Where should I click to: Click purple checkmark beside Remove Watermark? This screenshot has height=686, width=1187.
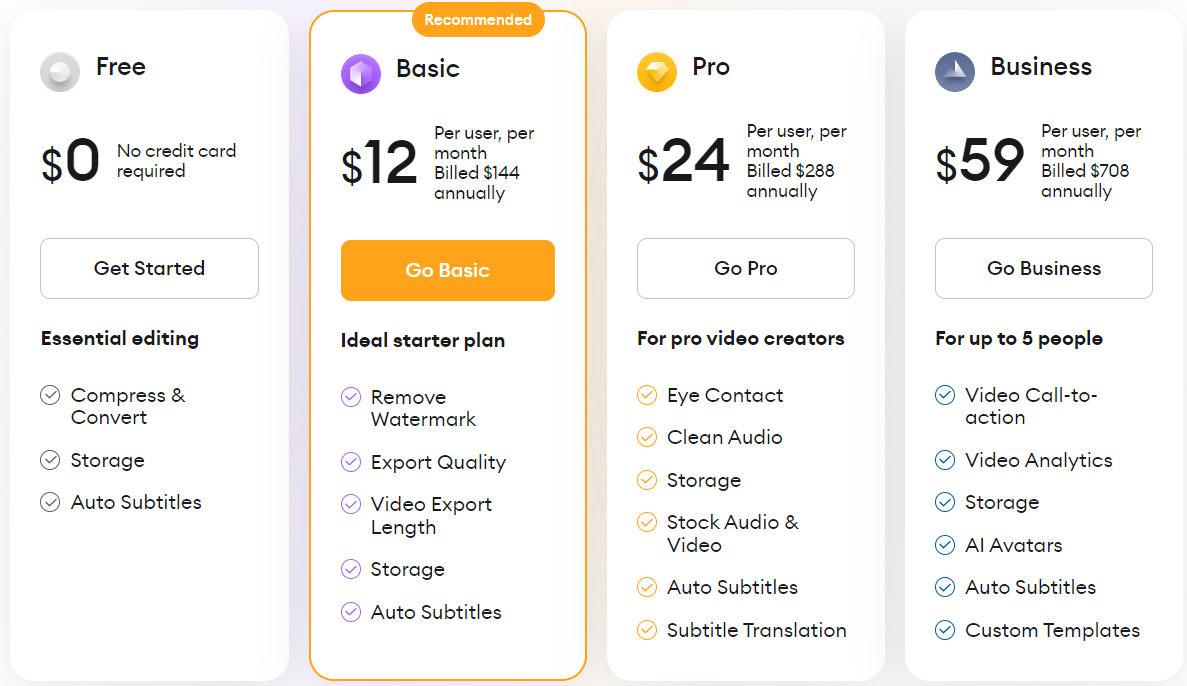coord(350,397)
